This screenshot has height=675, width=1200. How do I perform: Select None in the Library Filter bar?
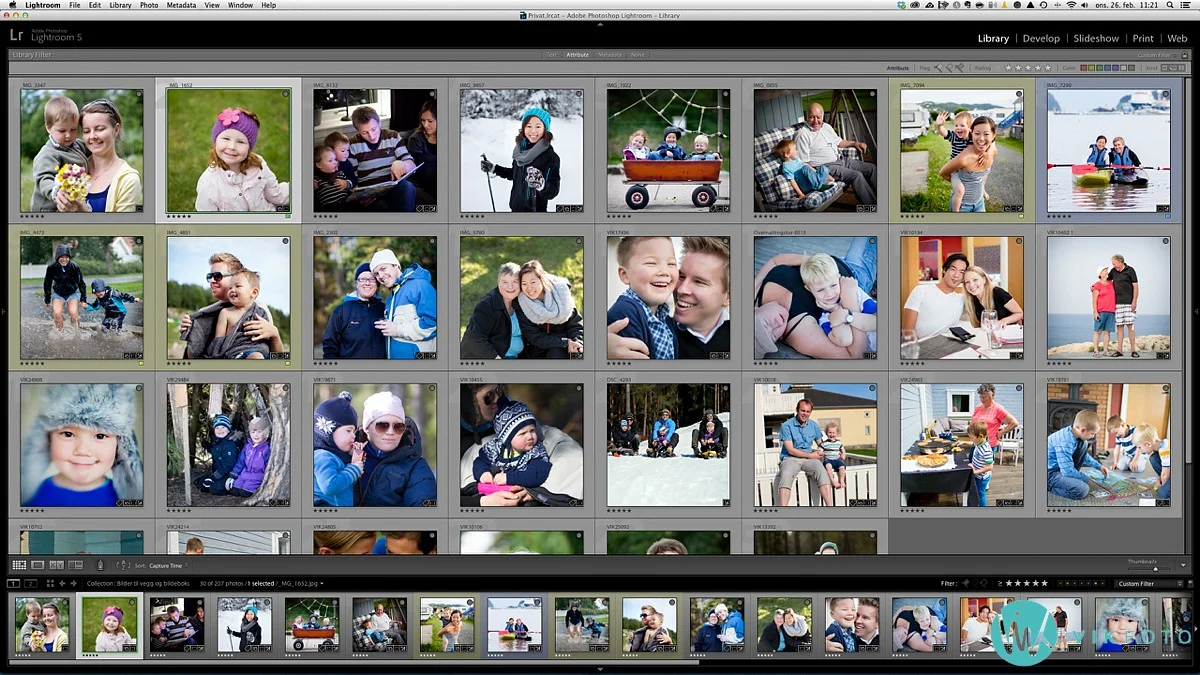click(x=638, y=55)
